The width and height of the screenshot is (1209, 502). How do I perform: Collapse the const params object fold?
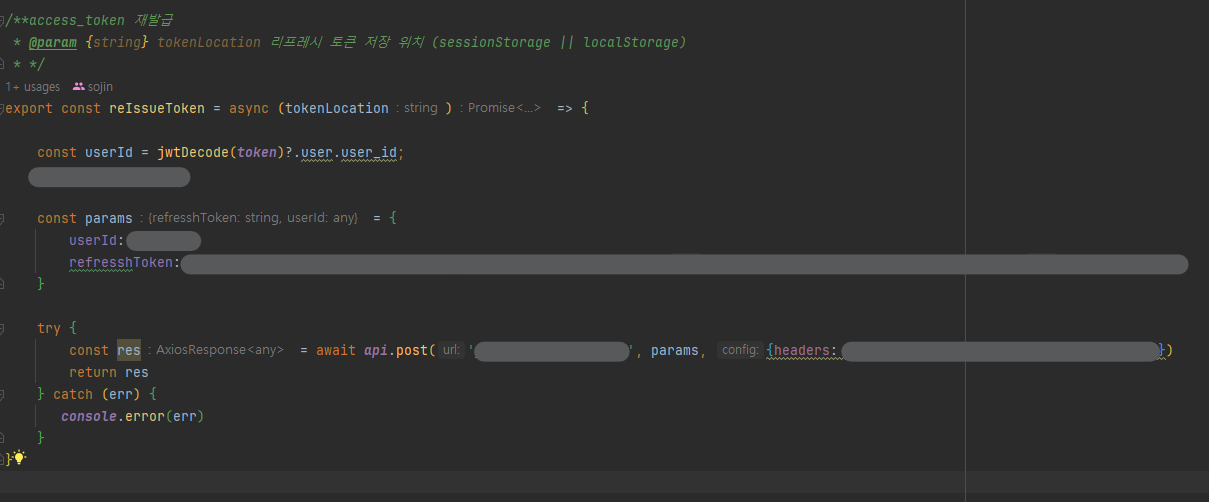(2, 218)
